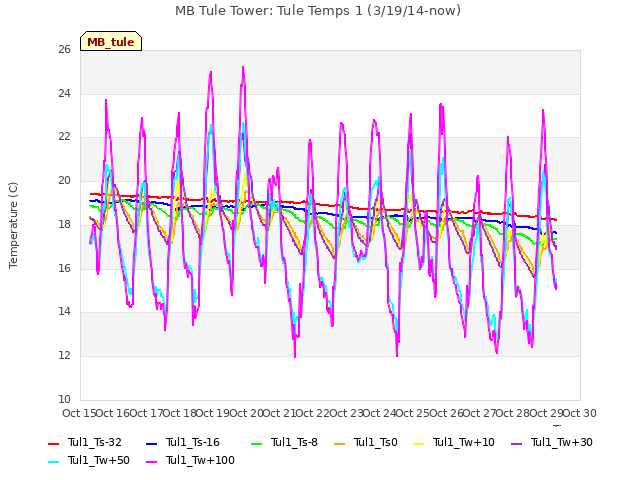
Task: Select the Tul1_Ts0 legend label
Action: click(376, 442)
